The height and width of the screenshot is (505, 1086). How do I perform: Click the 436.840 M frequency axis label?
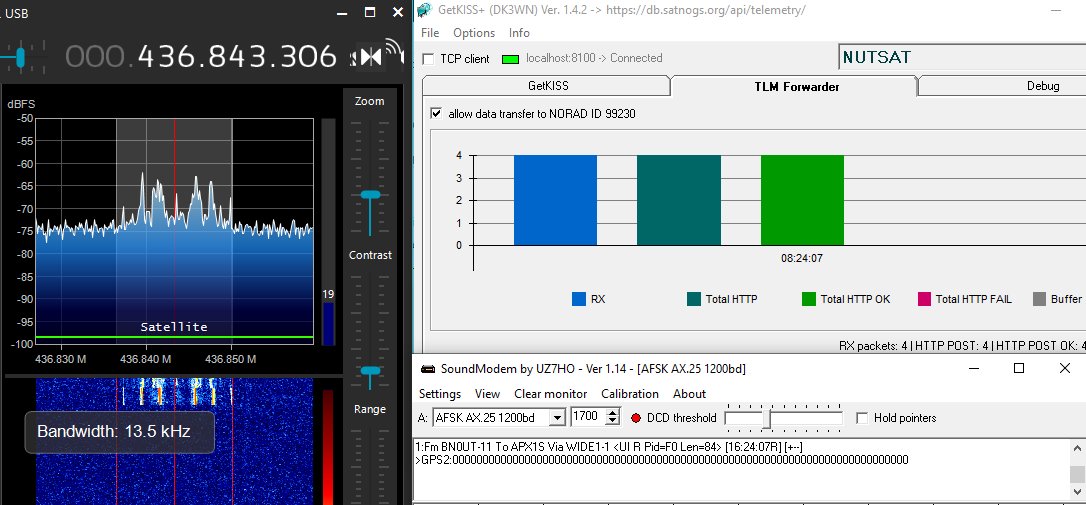tap(146, 360)
